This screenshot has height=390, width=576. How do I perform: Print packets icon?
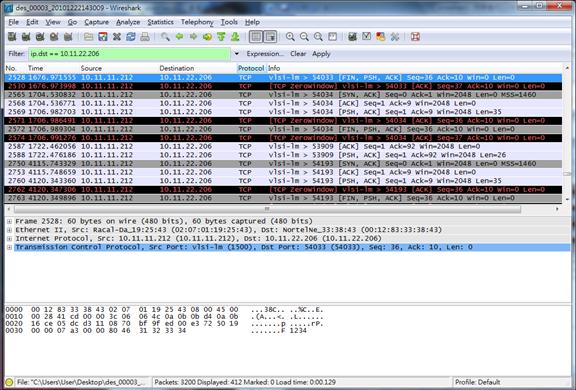(x=145, y=37)
